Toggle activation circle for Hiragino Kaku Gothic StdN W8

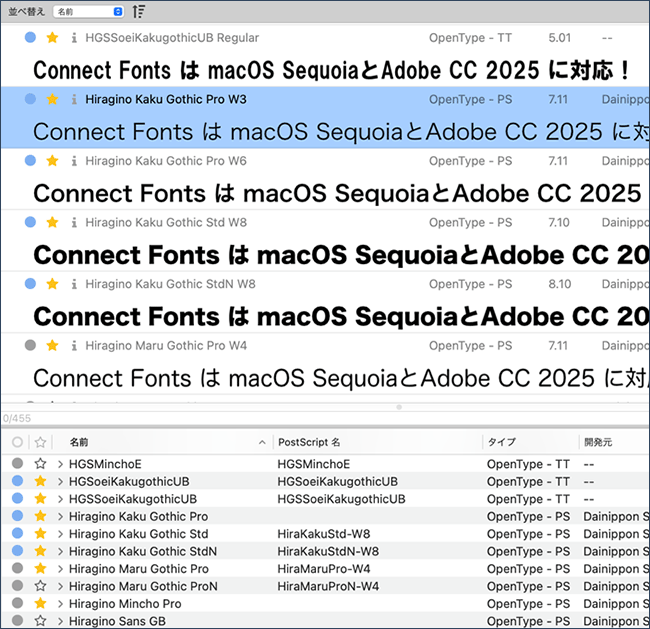pos(30,284)
